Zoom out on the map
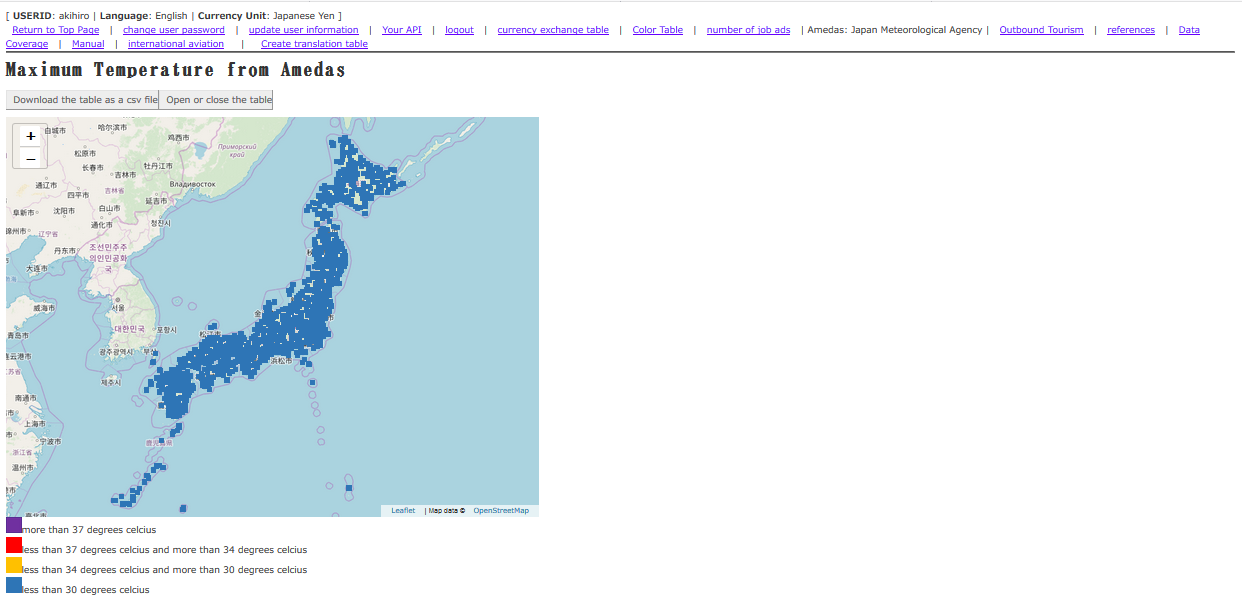1242x611 pixels. coord(31,159)
